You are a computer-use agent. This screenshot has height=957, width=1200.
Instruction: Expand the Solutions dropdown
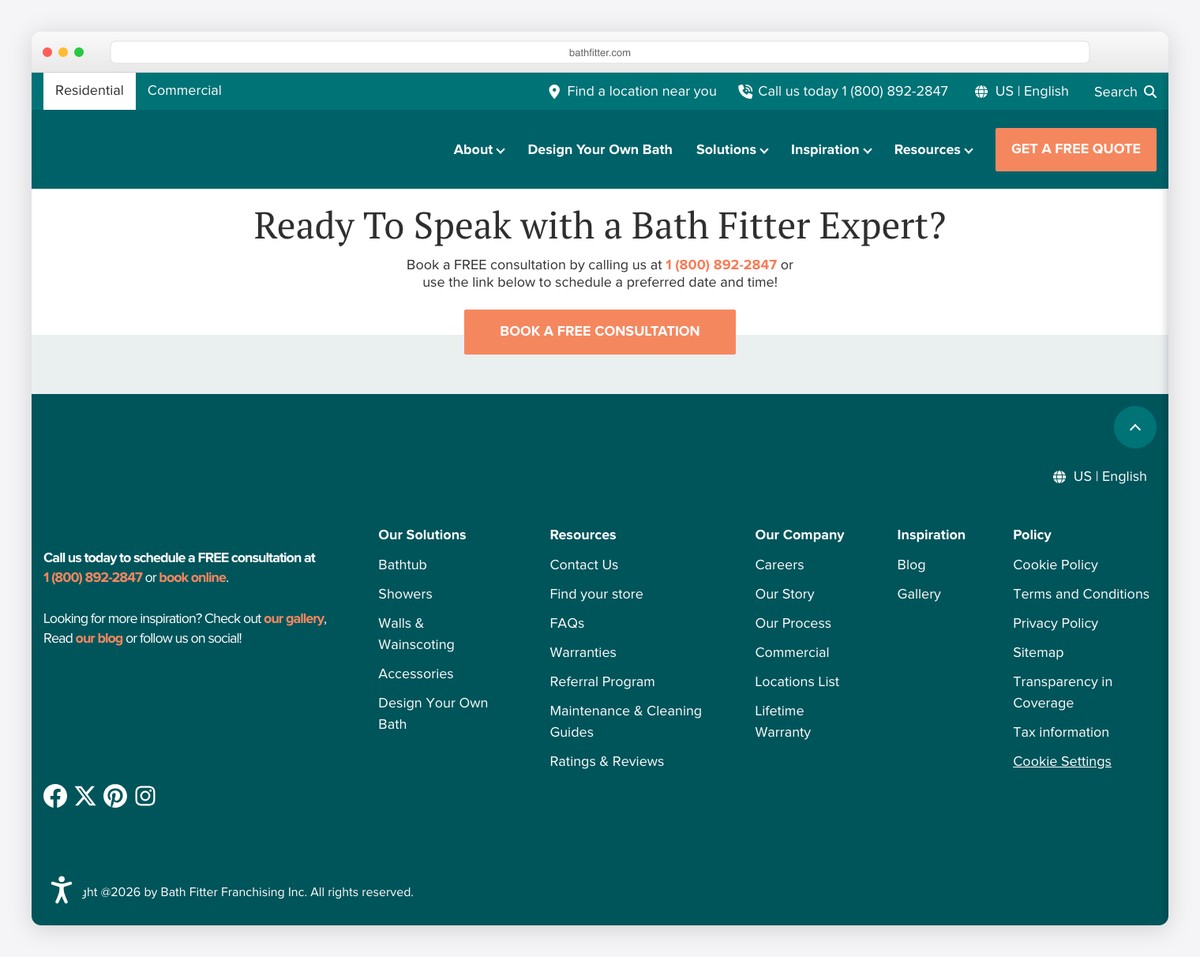[x=732, y=149]
